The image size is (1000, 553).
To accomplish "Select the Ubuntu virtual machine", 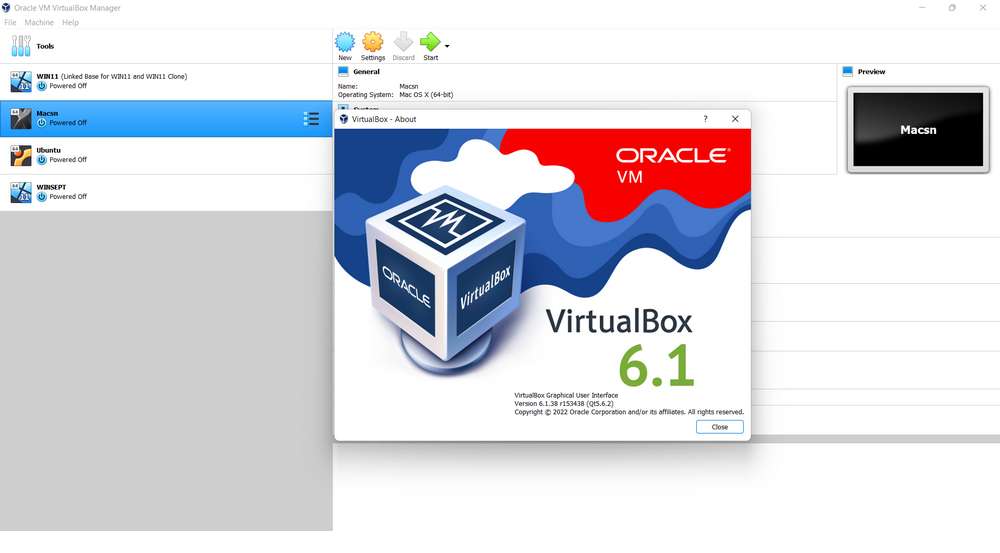I will [x=166, y=155].
